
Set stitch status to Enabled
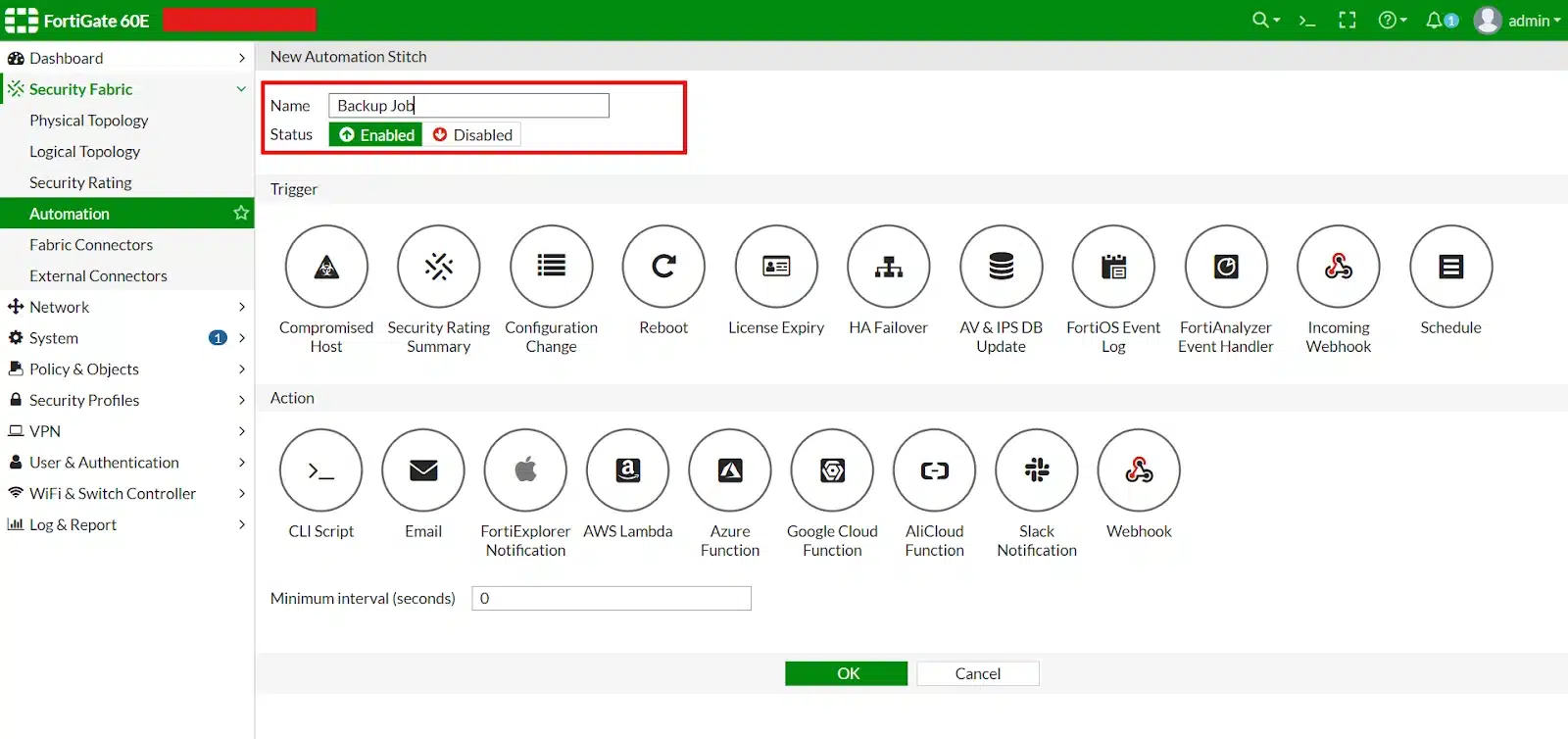click(376, 135)
